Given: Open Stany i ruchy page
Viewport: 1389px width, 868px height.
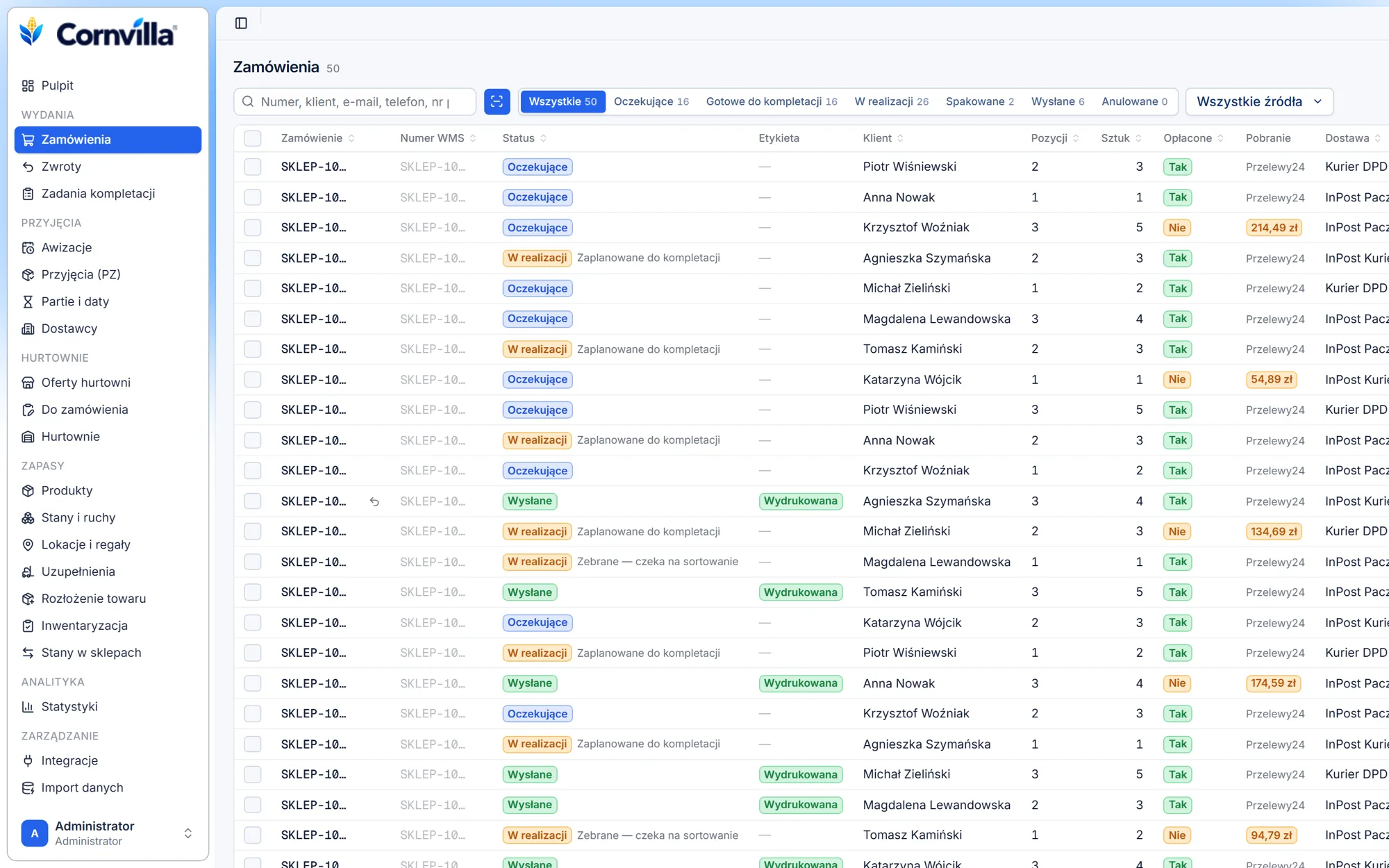Looking at the screenshot, I should pyautogui.click(x=108, y=517).
